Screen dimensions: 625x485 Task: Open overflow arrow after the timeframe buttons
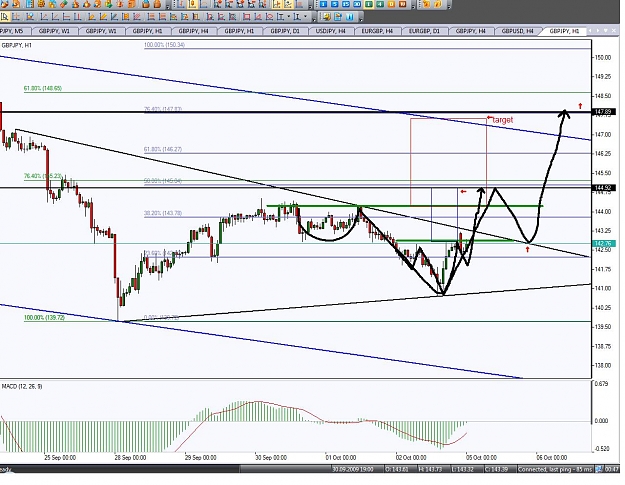413,7
